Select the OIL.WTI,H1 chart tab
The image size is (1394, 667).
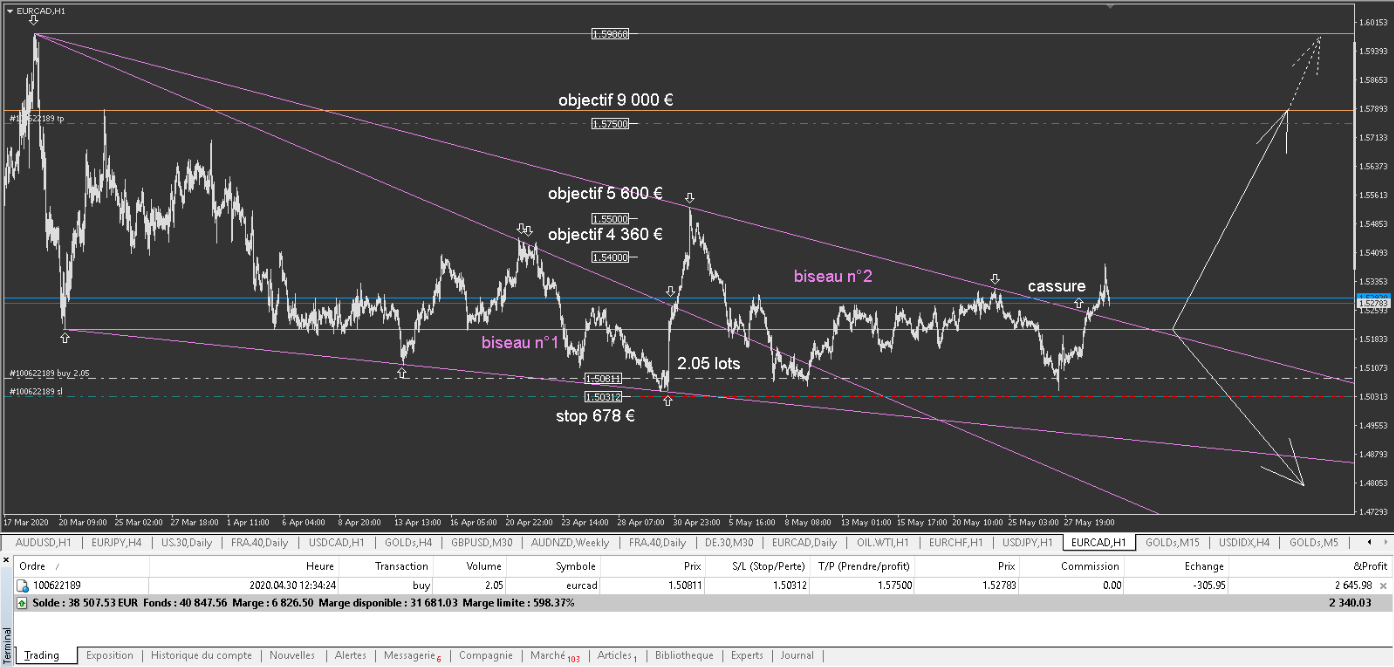click(884, 542)
